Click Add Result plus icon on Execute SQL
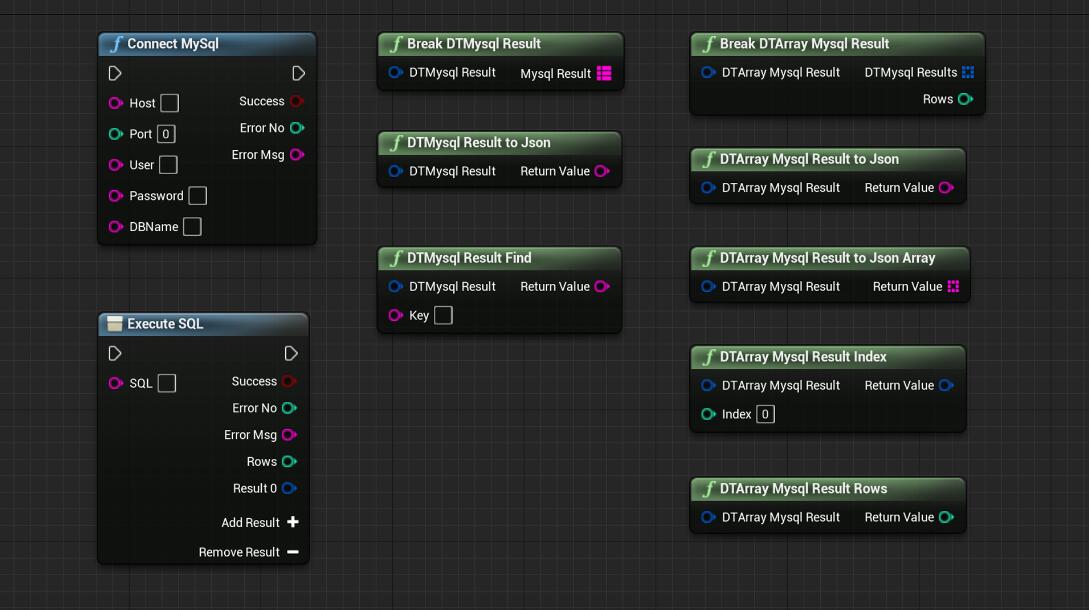This screenshot has width=1089, height=610. click(293, 522)
